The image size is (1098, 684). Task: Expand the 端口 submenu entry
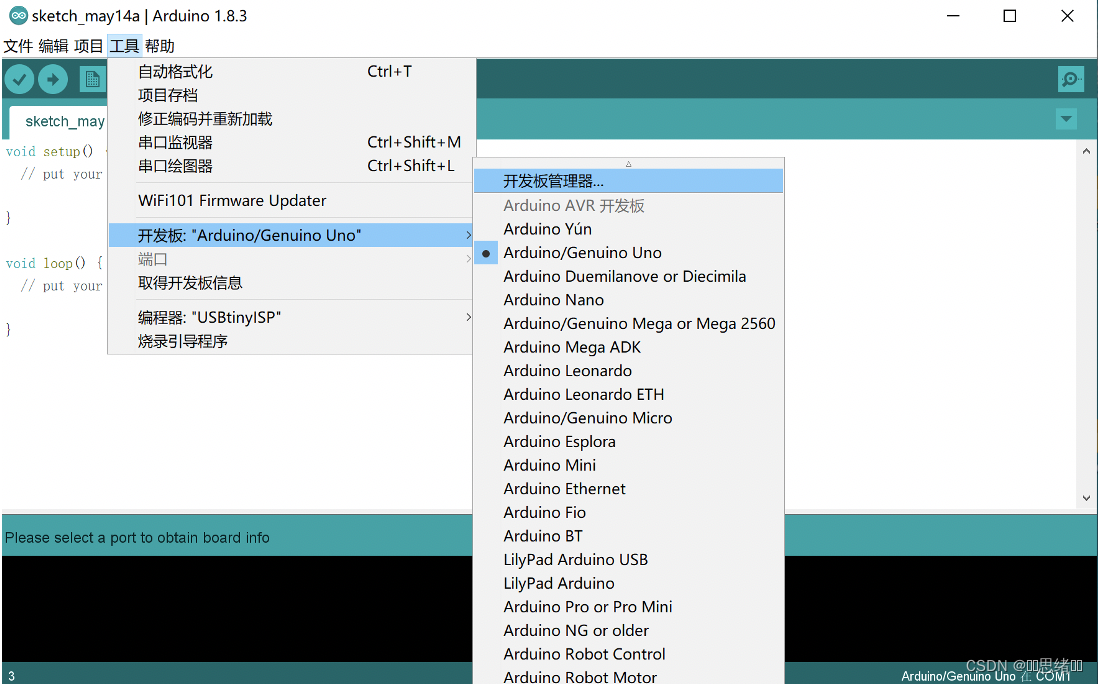pyautogui.click(x=291, y=260)
